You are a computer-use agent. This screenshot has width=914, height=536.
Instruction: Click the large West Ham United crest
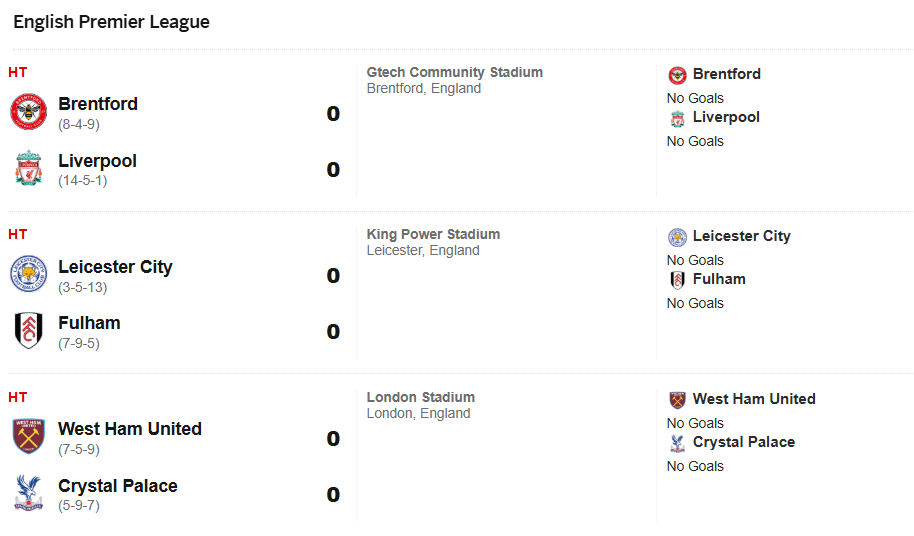tap(28, 437)
